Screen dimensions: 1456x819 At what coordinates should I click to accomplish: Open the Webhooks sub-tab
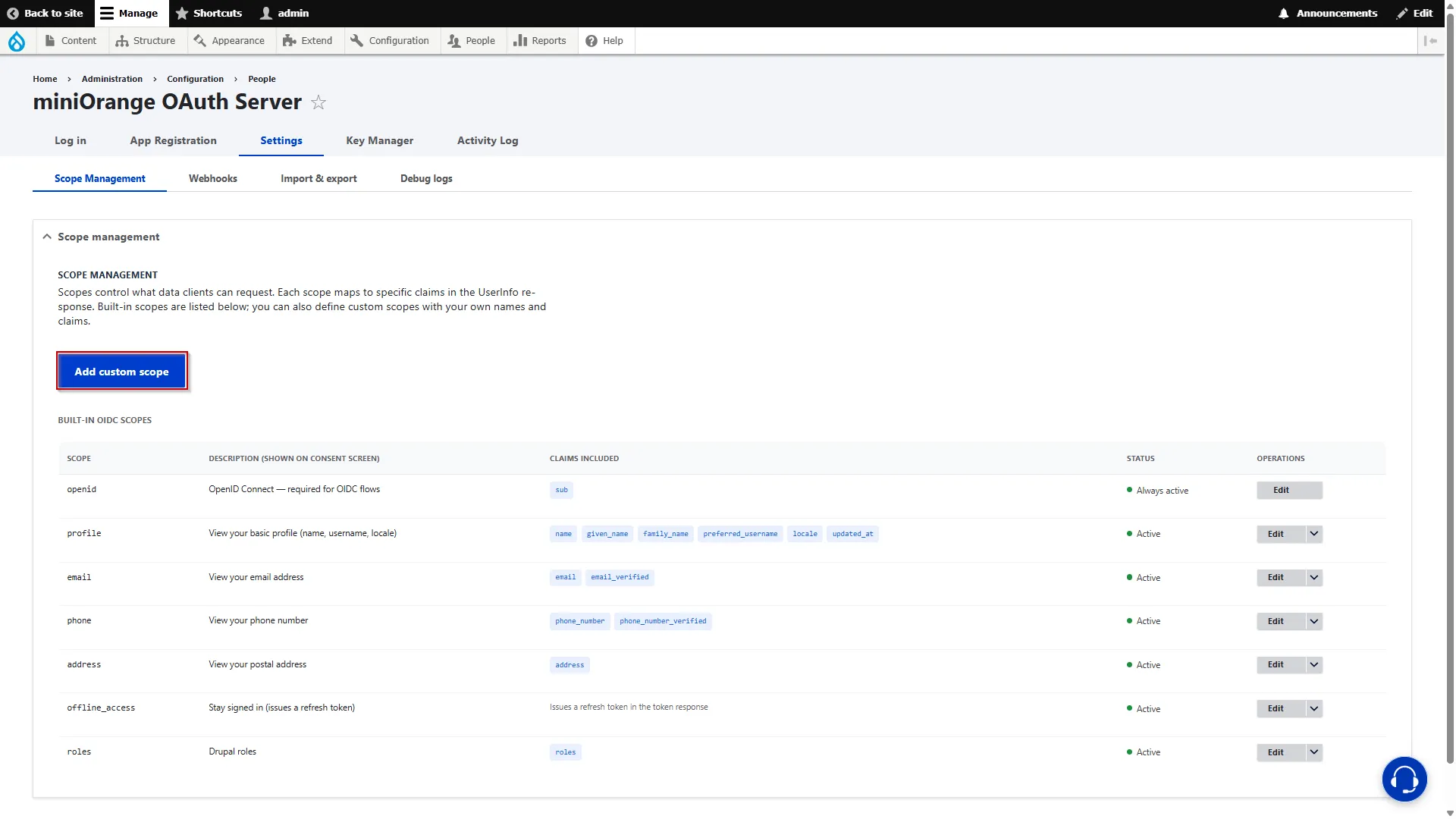pyautogui.click(x=213, y=178)
